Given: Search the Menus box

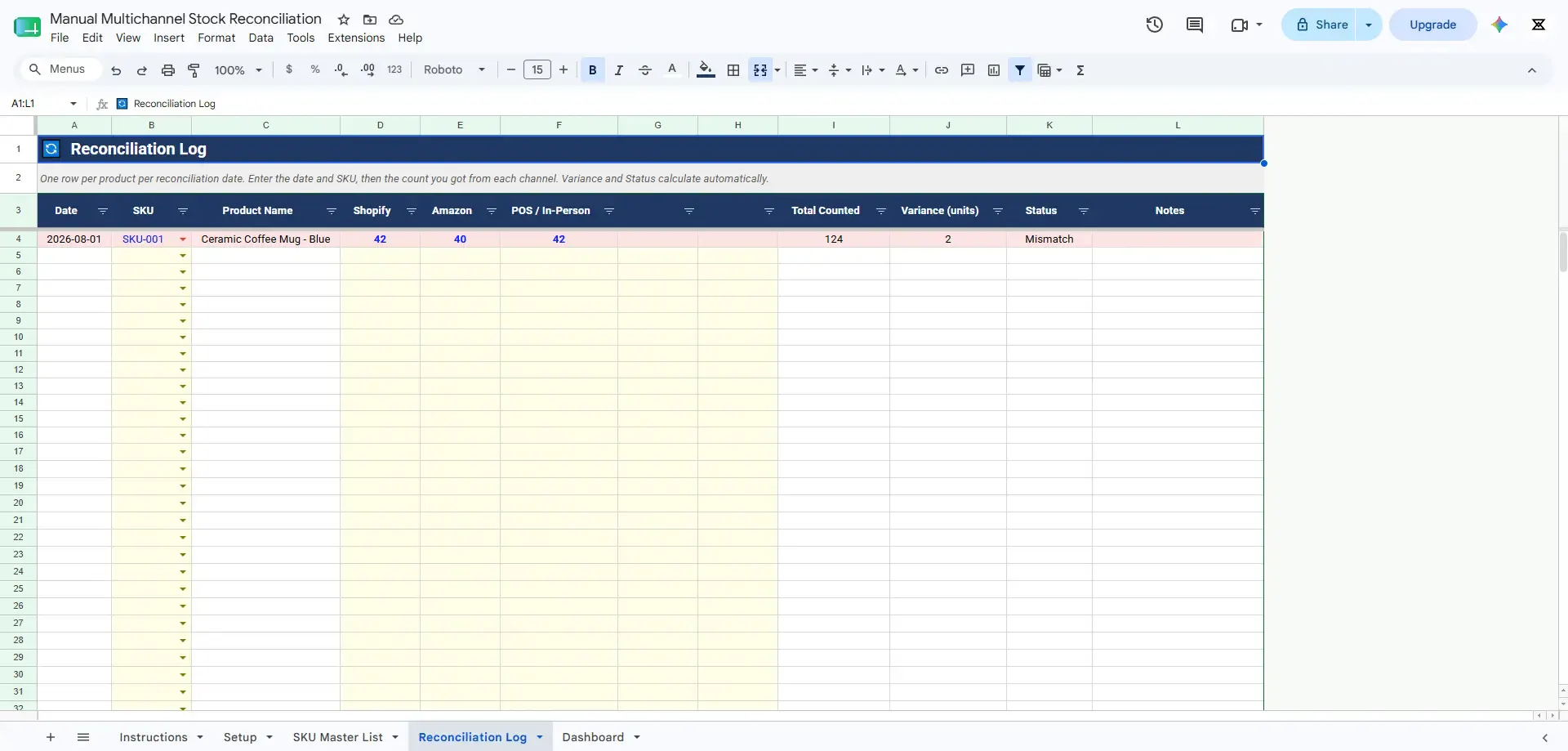Looking at the screenshot, I should [x=60, y=69].
